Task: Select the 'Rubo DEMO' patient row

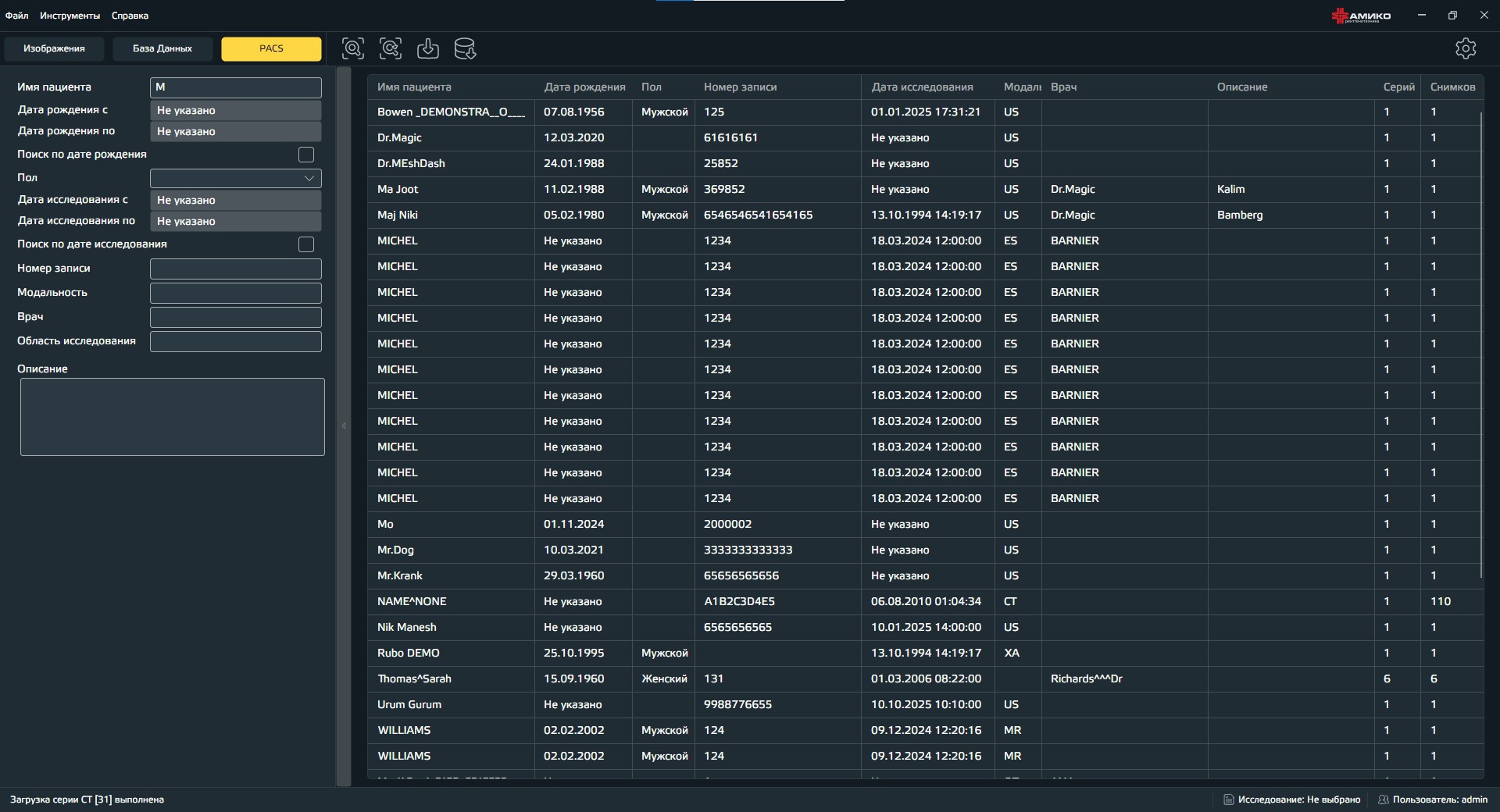Action: click(x=925, y=653)
